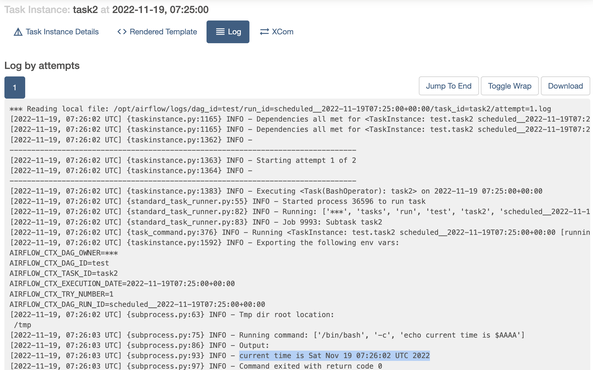
Task: Select log attempt number 1
Action: click(15, 87)
